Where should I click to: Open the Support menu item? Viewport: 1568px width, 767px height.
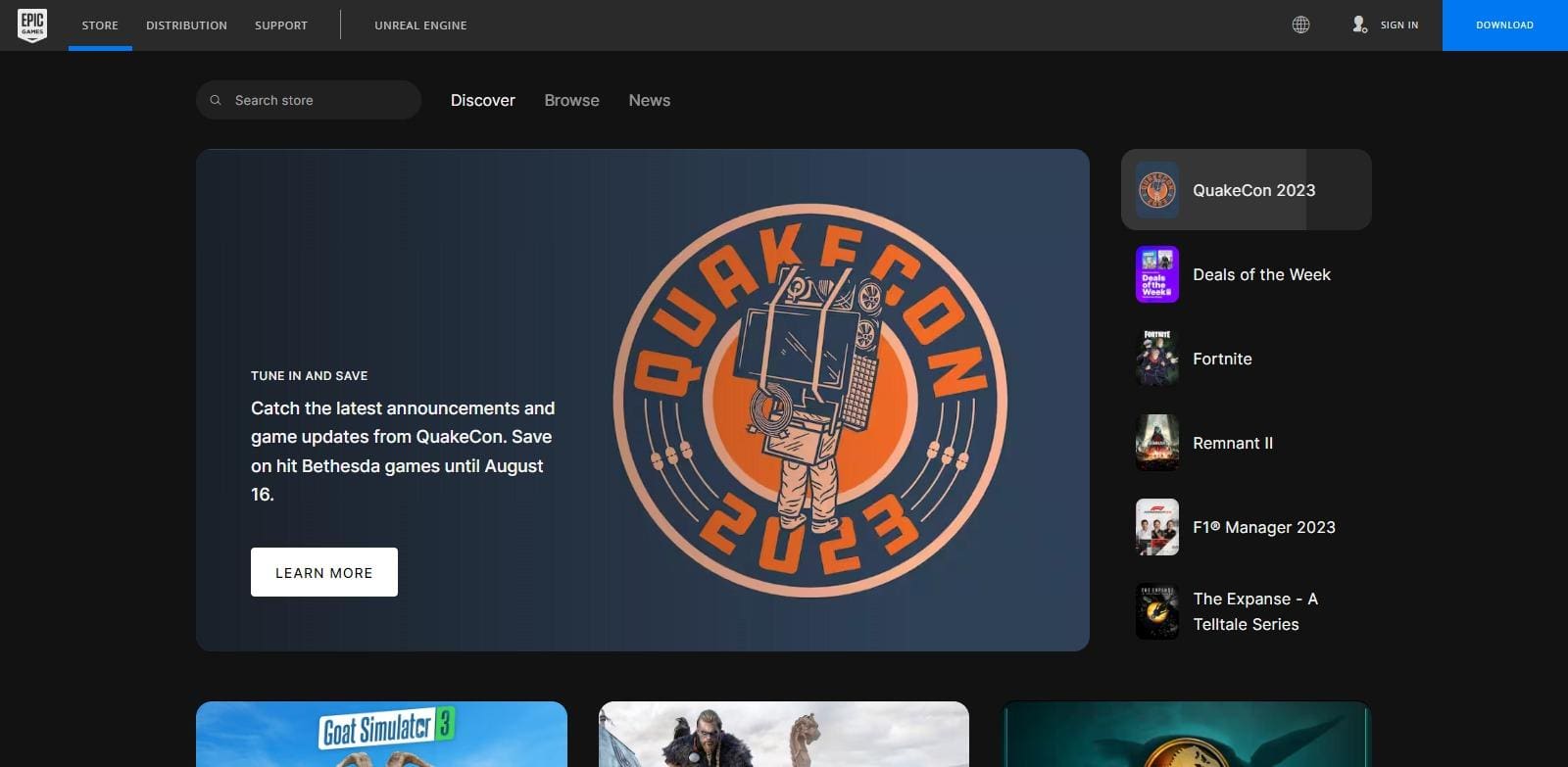[x=281, y=25]
